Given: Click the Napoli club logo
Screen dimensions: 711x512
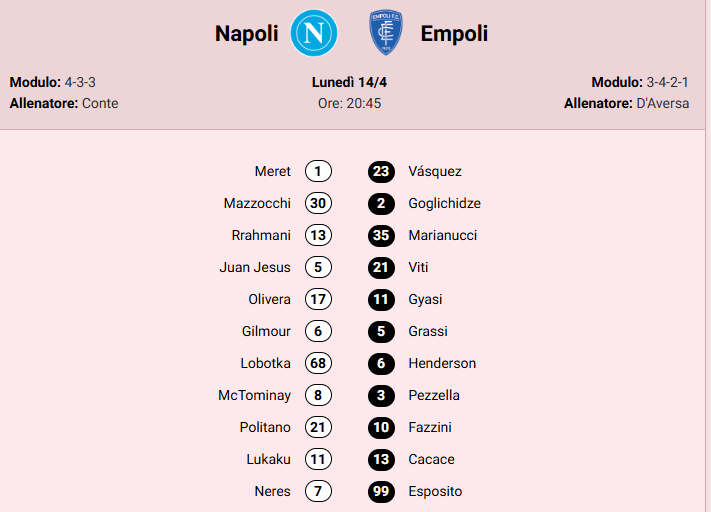Looking at the screenshot, I should coord(315,33).
